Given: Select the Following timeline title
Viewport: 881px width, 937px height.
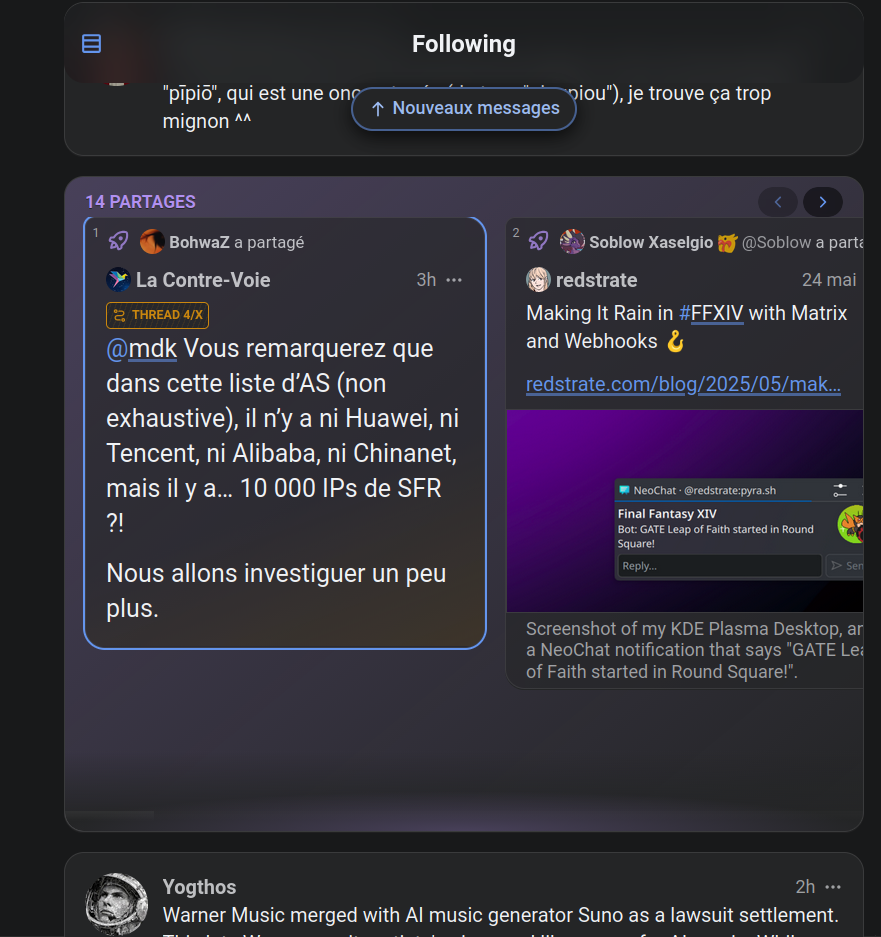Looking at the screenshot, I should (464, 44).
